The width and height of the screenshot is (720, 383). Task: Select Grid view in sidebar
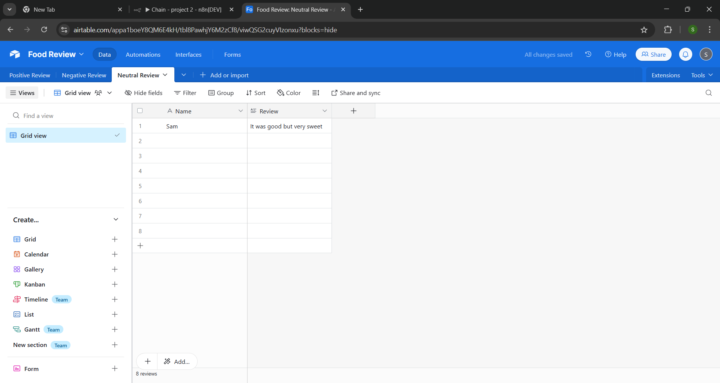coord(66,135)
